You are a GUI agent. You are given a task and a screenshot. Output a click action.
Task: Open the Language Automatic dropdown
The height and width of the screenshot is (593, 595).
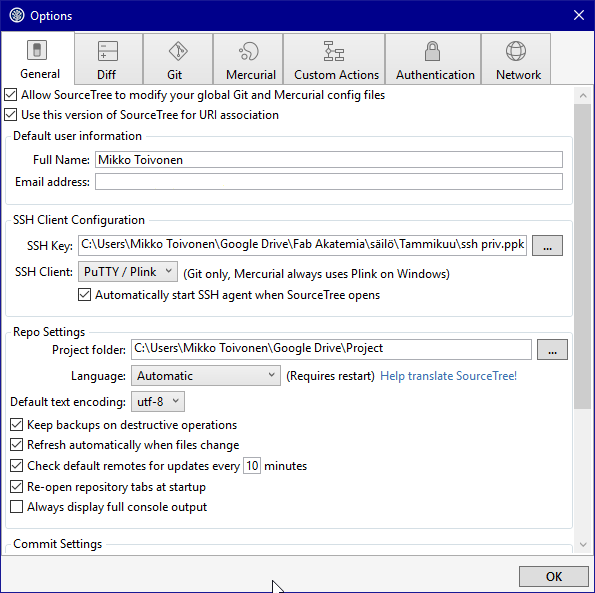pos(206,376)
